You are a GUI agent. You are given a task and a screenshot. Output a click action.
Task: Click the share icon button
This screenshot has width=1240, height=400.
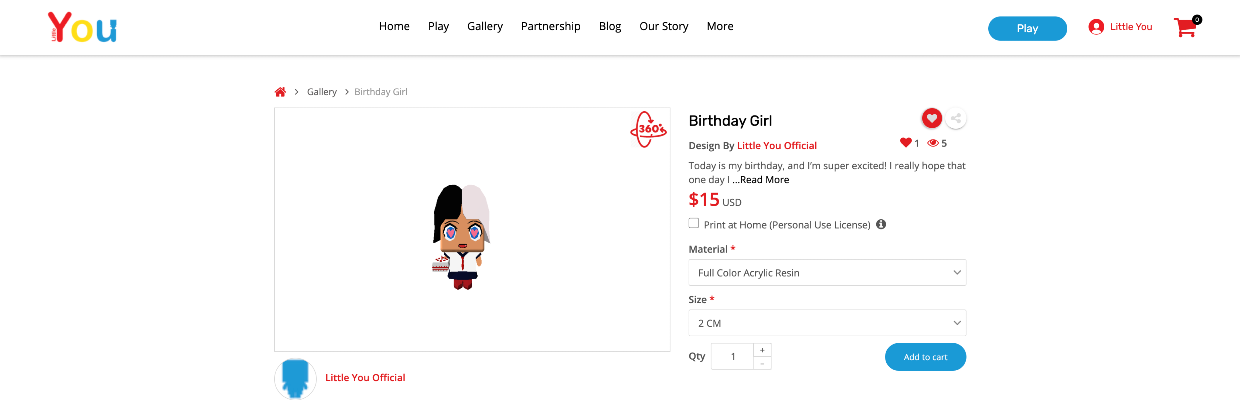(x=956, y=119)
